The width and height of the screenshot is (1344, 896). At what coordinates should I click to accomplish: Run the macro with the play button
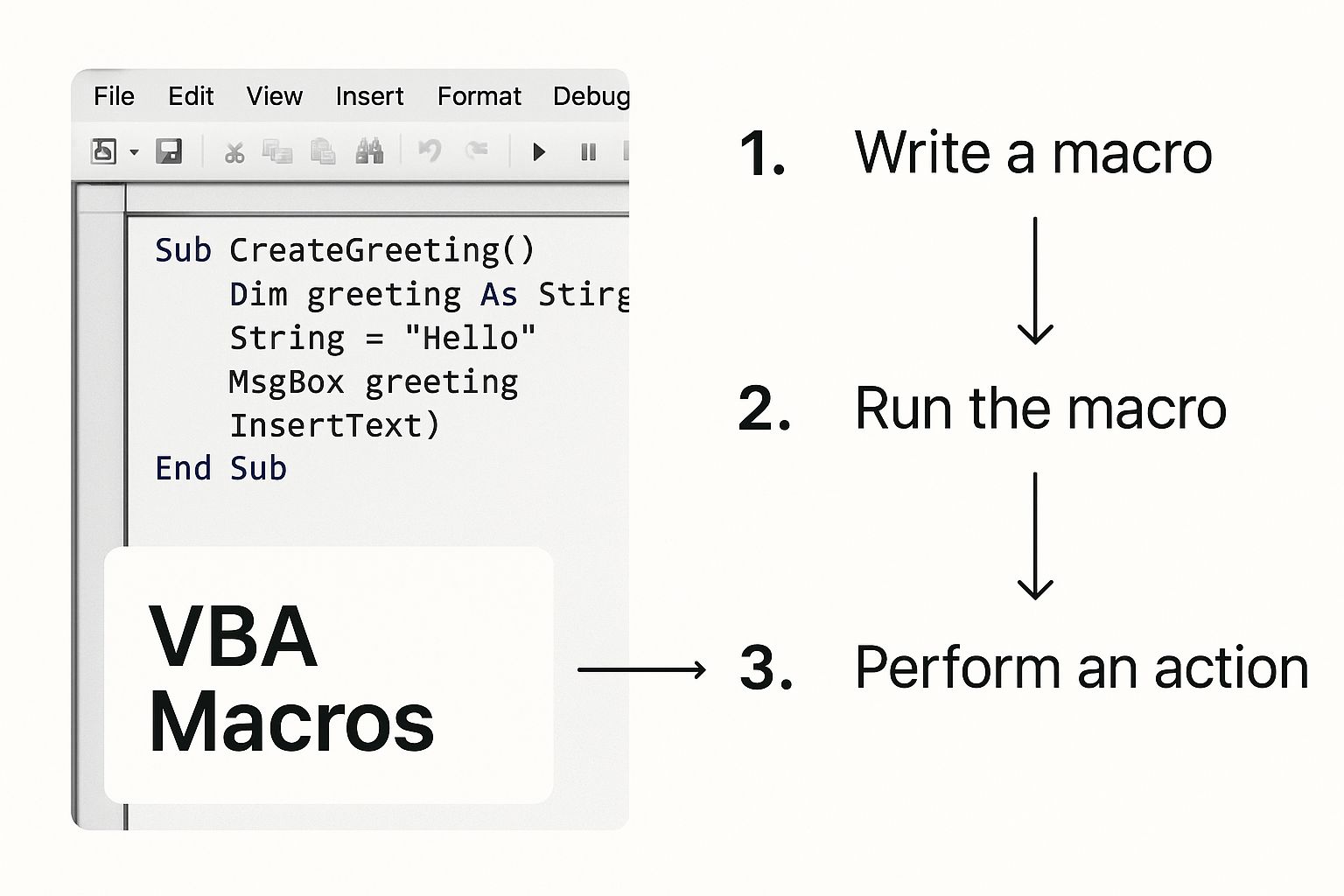[539, 152]
